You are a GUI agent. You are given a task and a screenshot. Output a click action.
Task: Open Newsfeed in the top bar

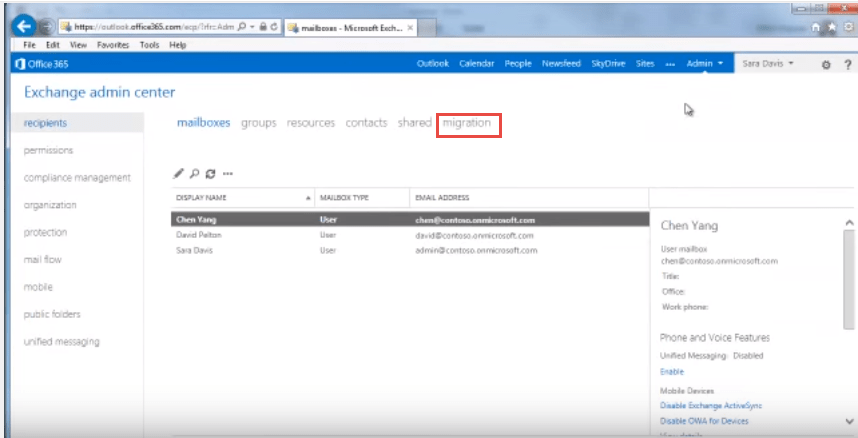(561, 64)
